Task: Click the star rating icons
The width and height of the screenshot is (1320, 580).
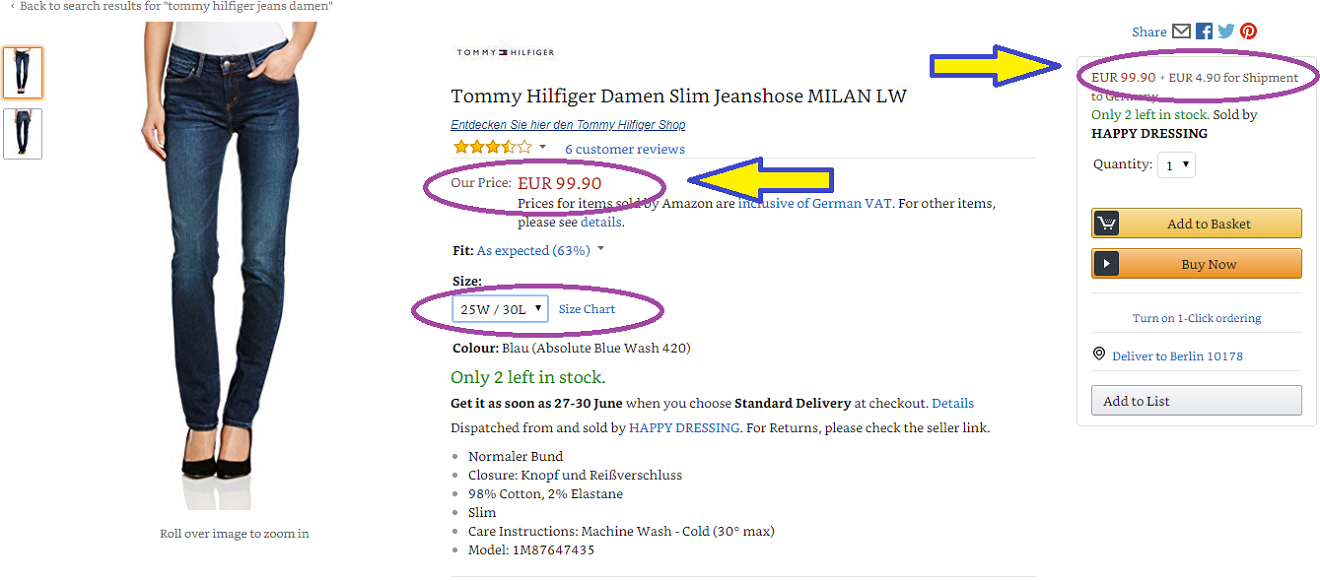Action: (492, 148)
